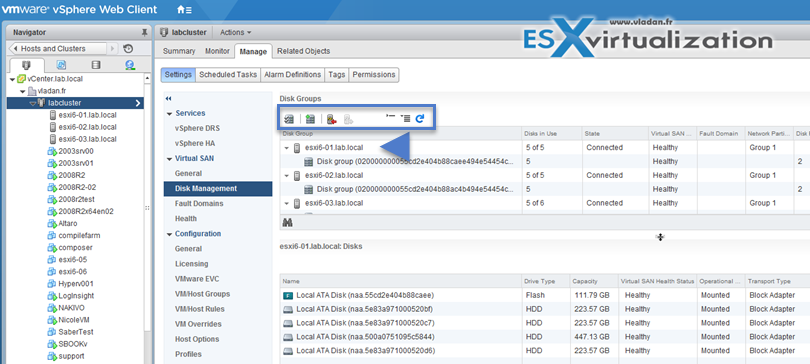Viewport: 810px width, 364px height.
Task: Open the Monitor tab
Action: [x=217, y=51]
